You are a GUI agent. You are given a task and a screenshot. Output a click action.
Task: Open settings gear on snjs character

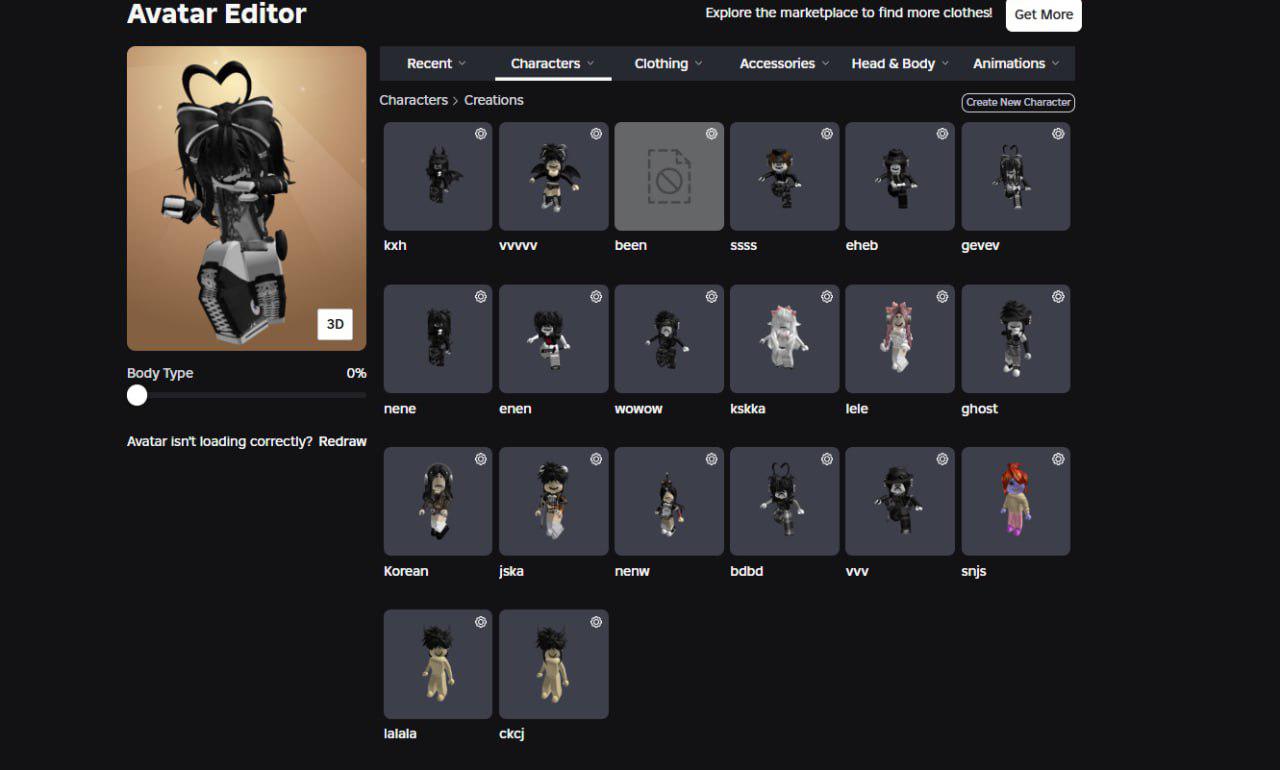[x=1058, y=459]
